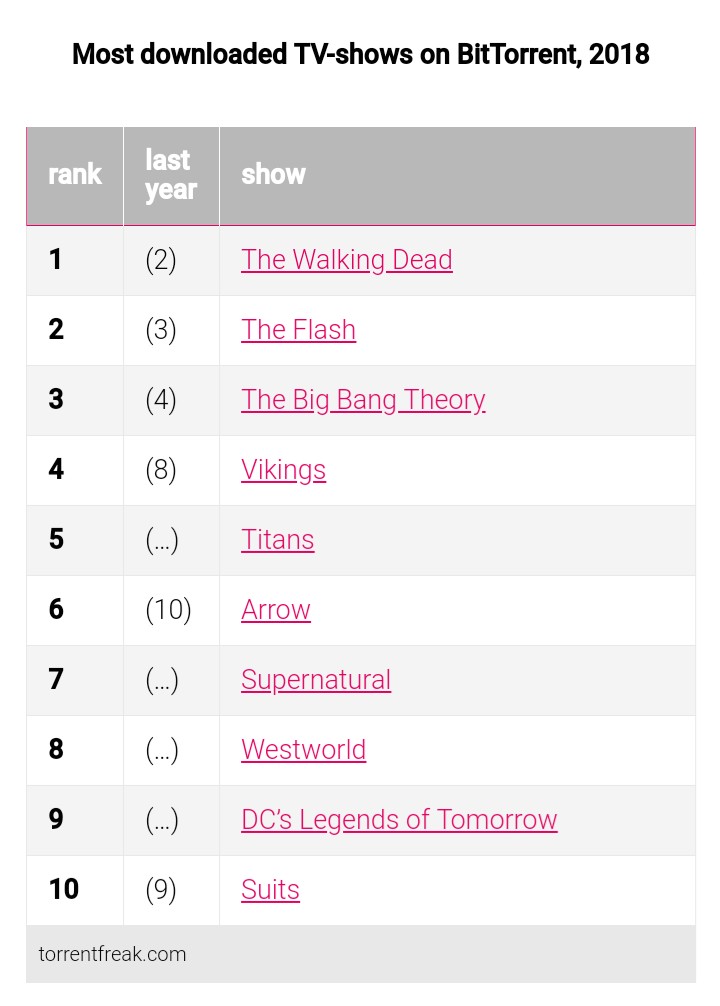Screen dimensions: 720x1006
Task: Select the (8) last-year cell for Vikings
Action: pos(160,470)
